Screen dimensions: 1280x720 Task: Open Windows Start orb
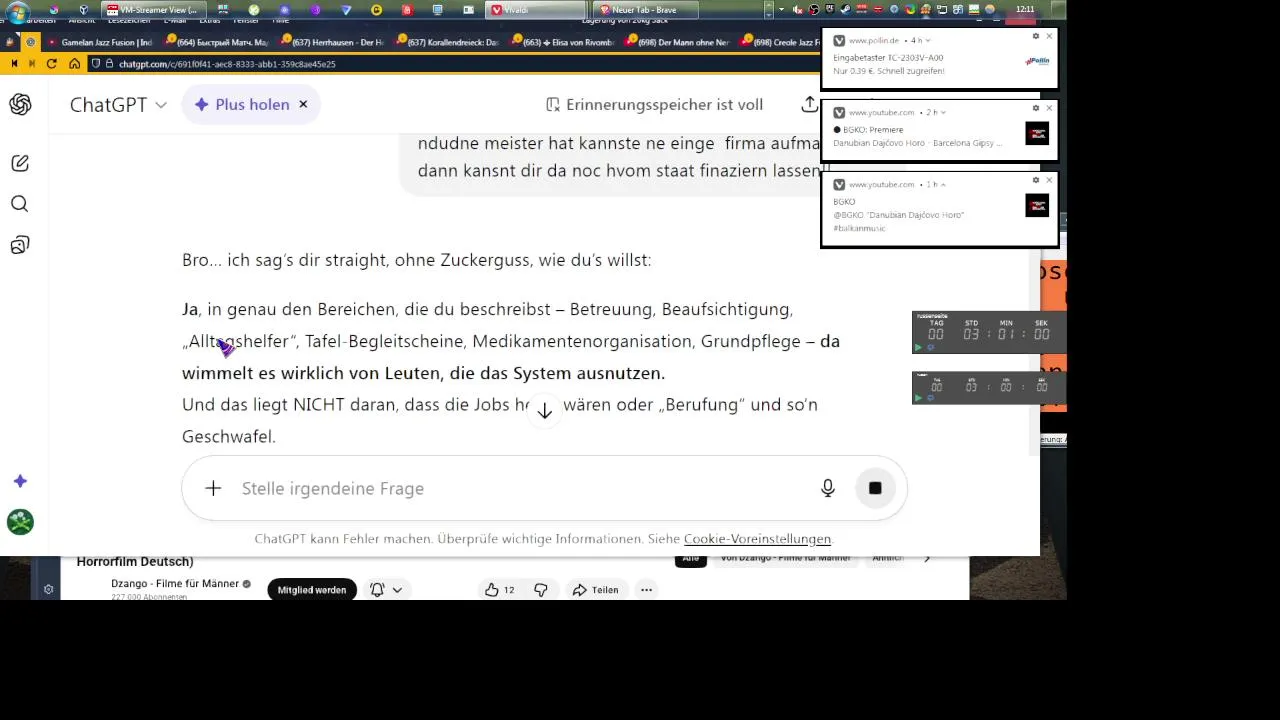pos(17,12)
